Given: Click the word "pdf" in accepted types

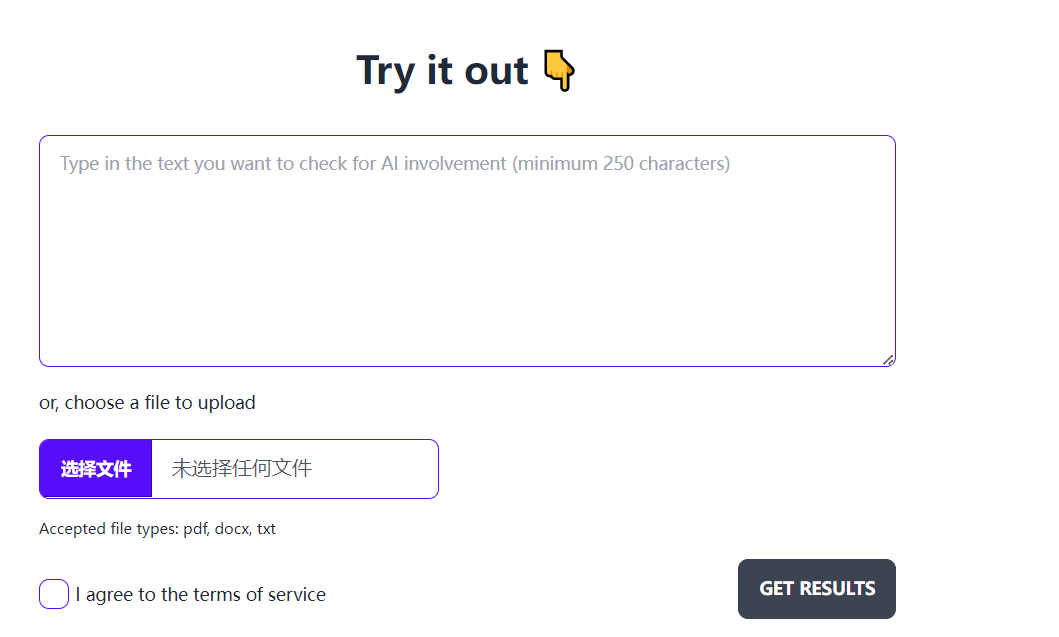Looking at the screenshot, I should pyautogui.click(x=194, y=529).
